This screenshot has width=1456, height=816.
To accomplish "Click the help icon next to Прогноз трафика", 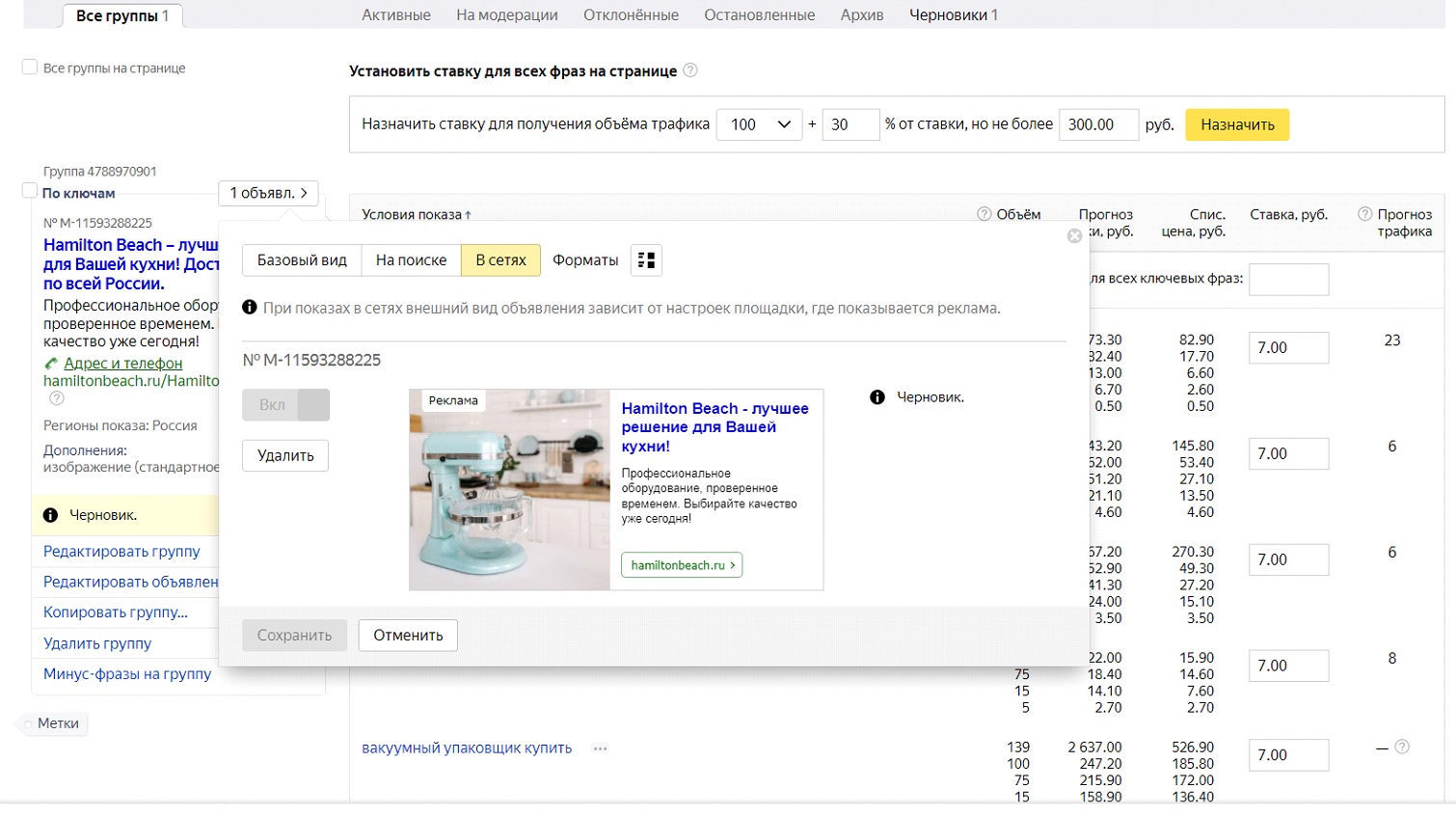I will click(1365, 214).
